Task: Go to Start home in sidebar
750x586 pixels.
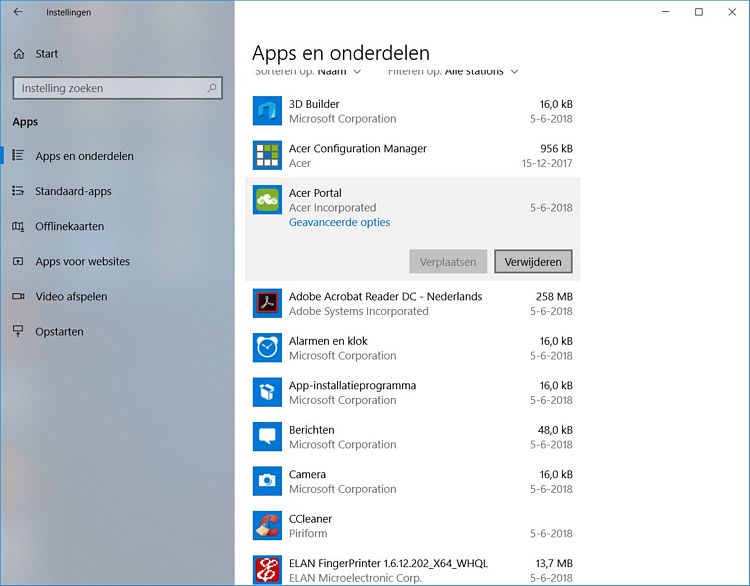Action: point(46,54)
